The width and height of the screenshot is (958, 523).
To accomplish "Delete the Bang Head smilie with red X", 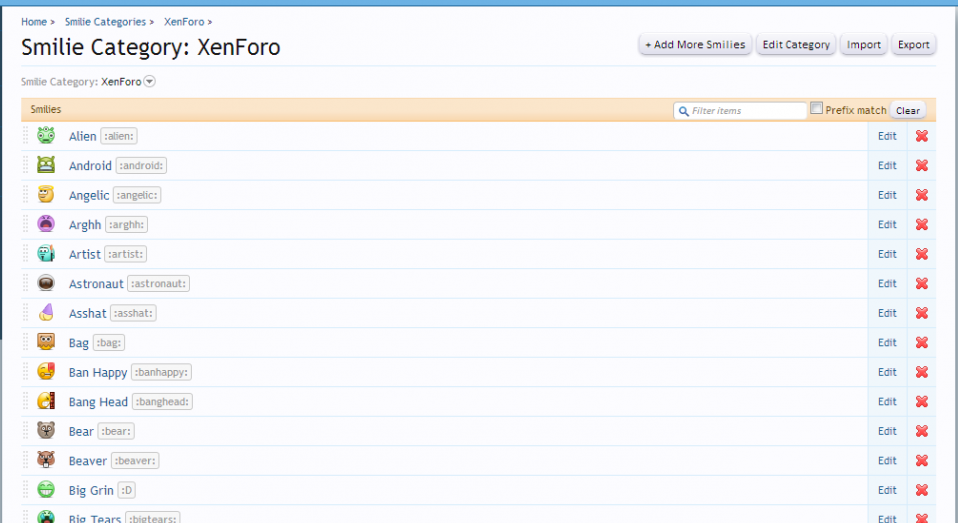I will 922,401.
